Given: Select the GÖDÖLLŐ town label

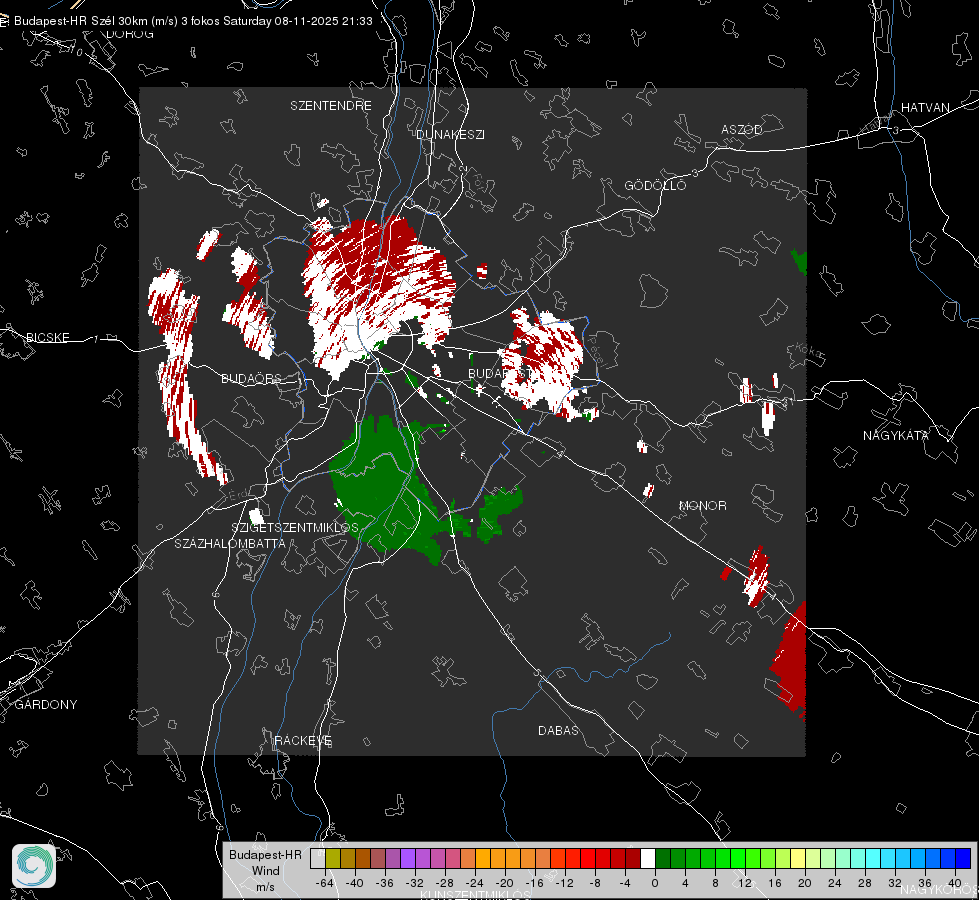Looking at the screenshot, I should [x=655, y=185].
